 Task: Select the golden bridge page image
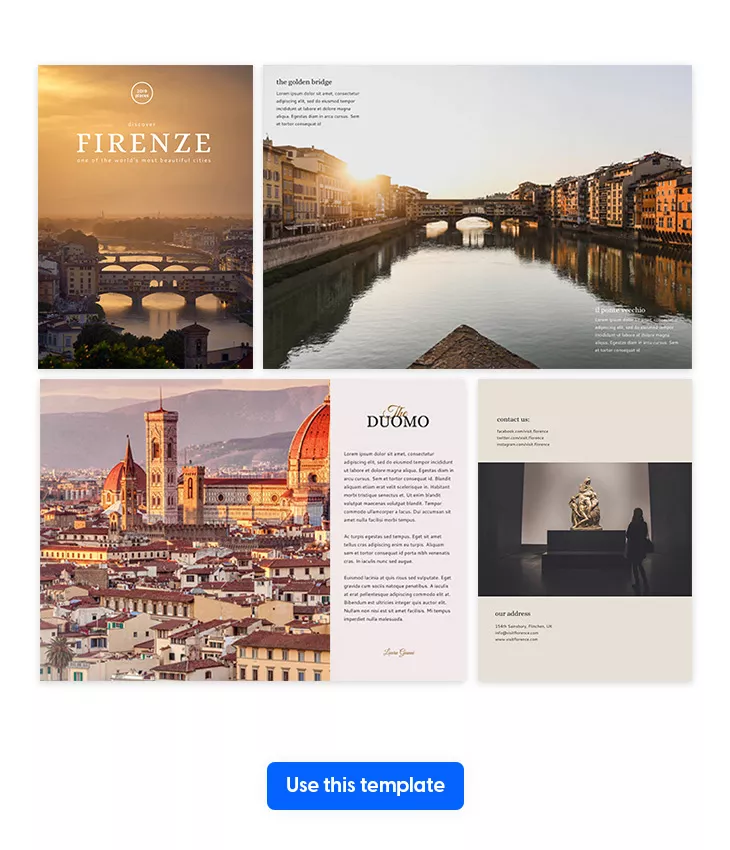477,217
